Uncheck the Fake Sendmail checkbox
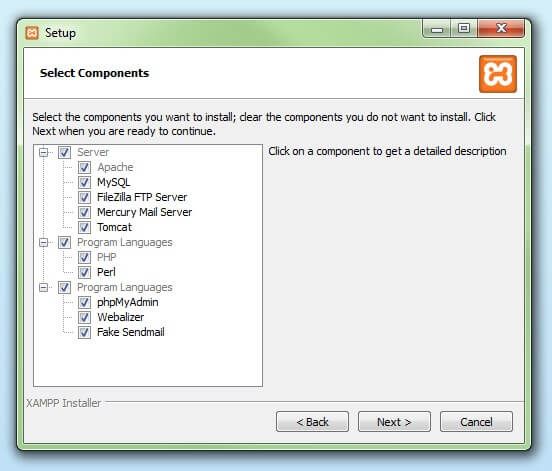This screenshot has width=552, height=471. [x=84, y=332]
